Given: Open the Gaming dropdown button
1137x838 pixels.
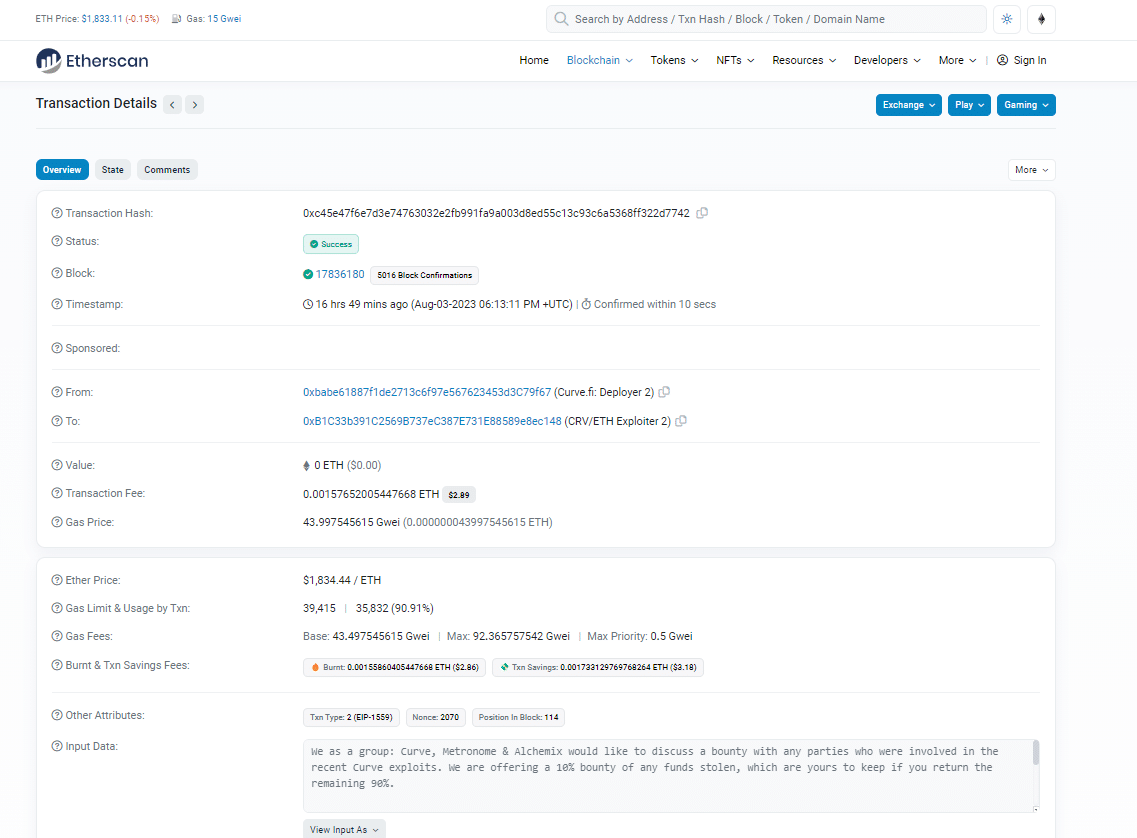Looking at the screenshot, I should [x=1026, y=105].
